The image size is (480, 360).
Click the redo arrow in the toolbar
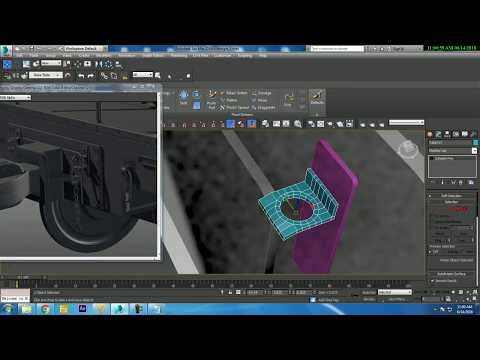click(x=91, y=76)
